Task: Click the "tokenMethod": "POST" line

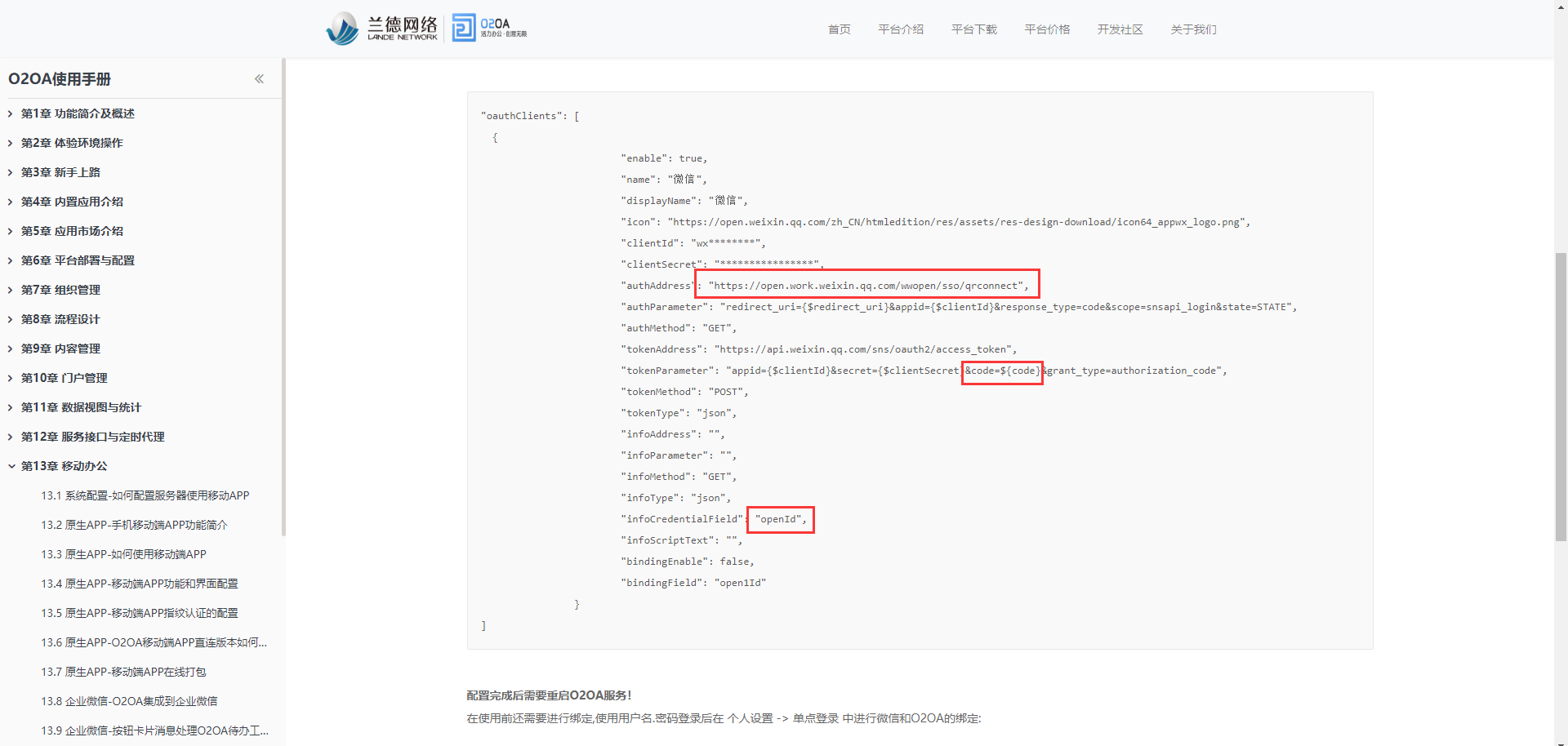Action: (684, 392)
